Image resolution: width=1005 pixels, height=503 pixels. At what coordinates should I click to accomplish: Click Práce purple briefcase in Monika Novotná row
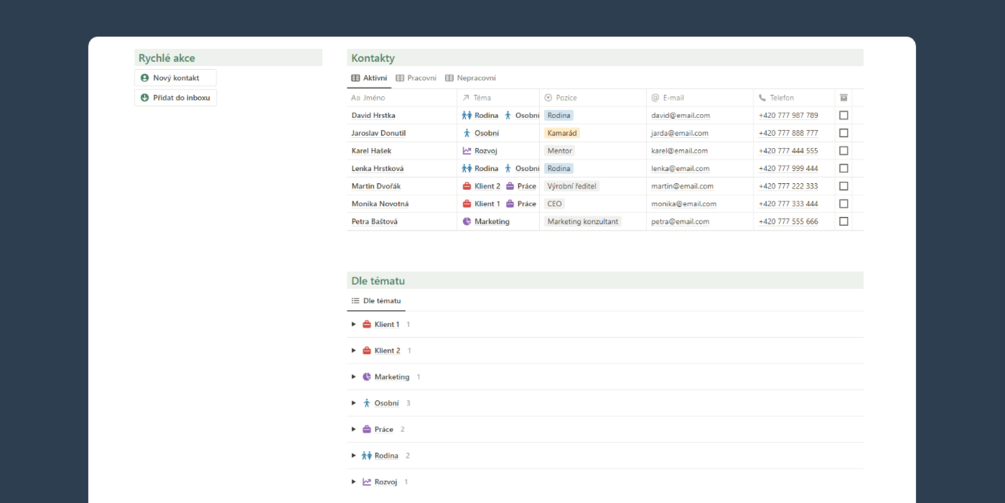(510, 204)
